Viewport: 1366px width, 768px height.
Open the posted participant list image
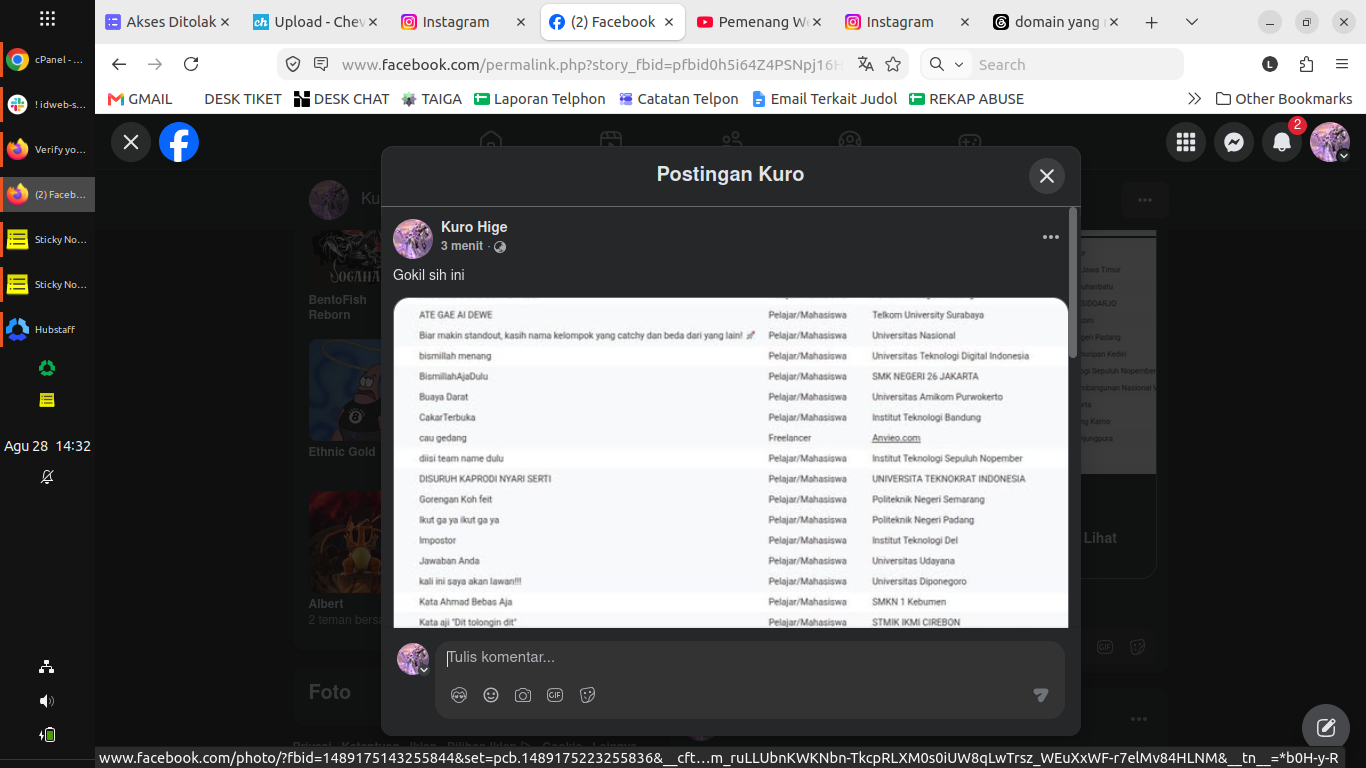click(731, 463)
